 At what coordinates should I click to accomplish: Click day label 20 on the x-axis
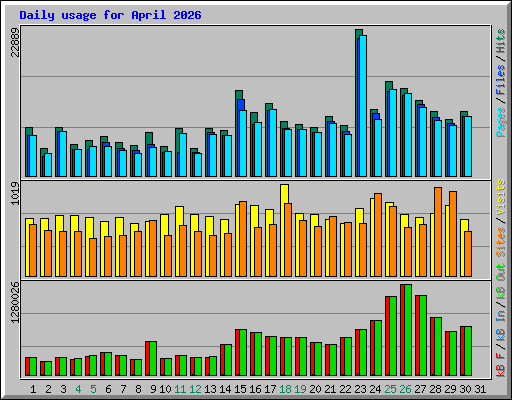pyautogui.click(x=315, y=389)
